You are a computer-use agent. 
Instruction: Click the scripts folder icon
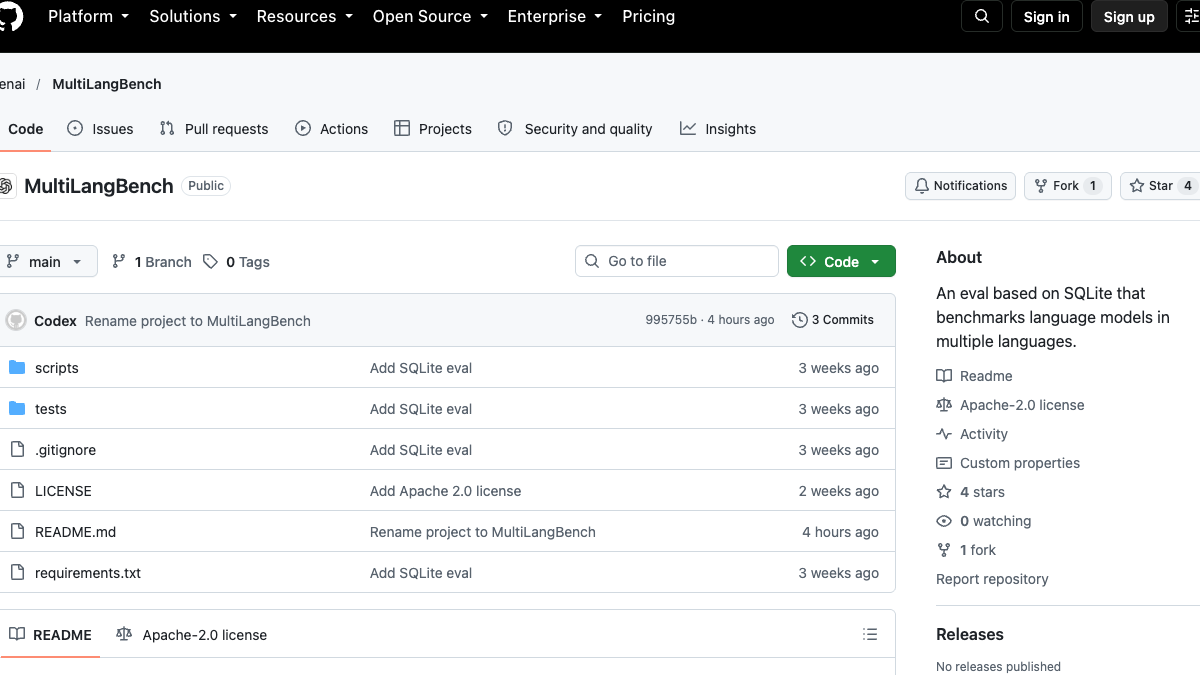tap(17, 368)
